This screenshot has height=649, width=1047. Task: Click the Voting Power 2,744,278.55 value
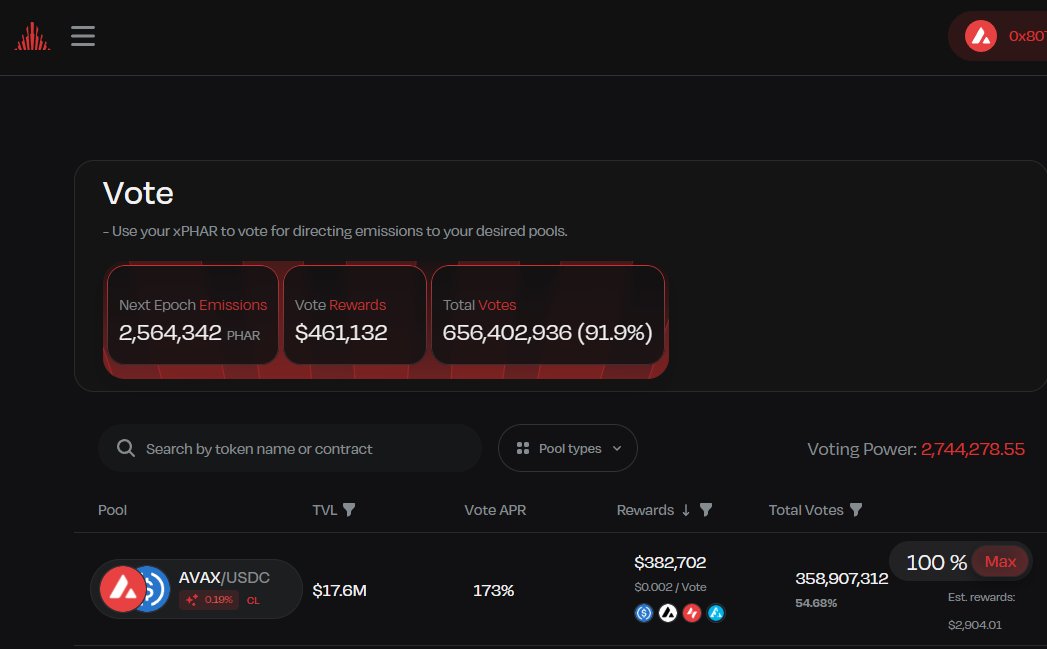[x=972, y=449]
